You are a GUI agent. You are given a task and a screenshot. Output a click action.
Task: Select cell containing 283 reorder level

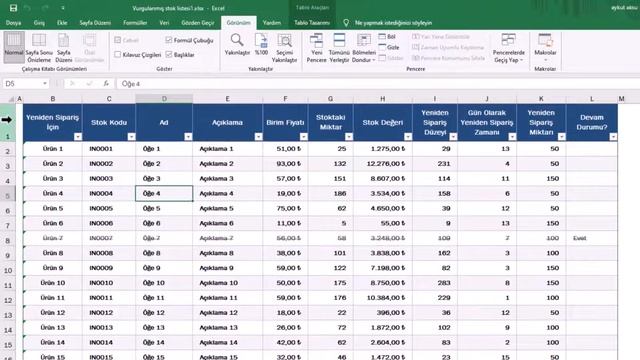[x=435, y=283]
